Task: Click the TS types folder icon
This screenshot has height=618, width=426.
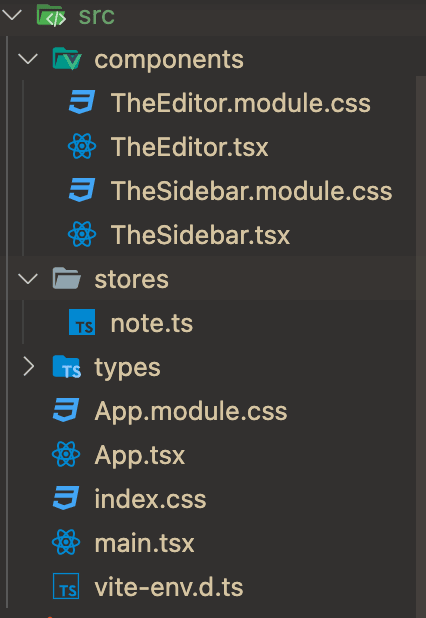Action: pyautogui.click(x=67, y=367)
